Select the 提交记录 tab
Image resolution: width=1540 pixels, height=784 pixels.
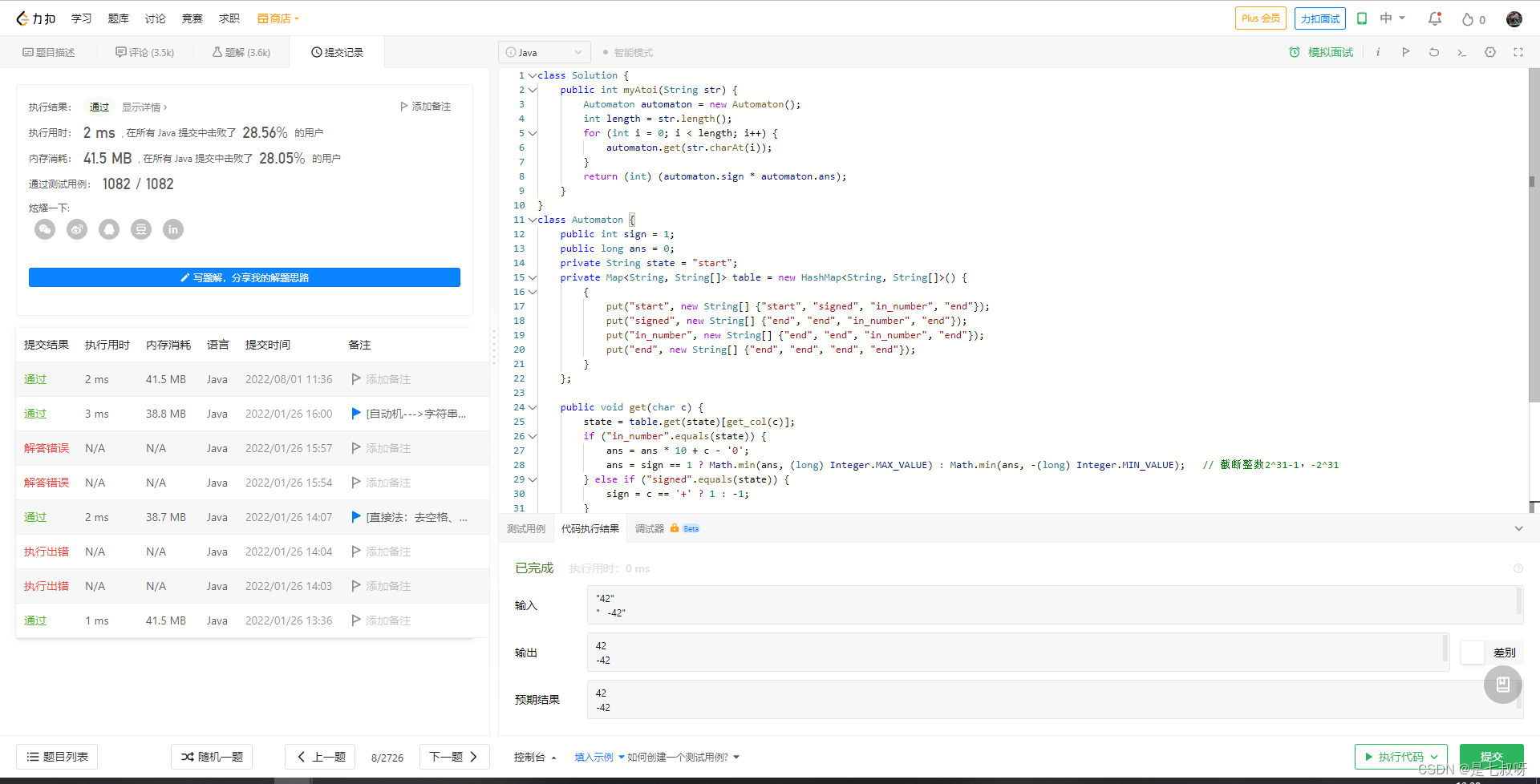pos(337,52)
